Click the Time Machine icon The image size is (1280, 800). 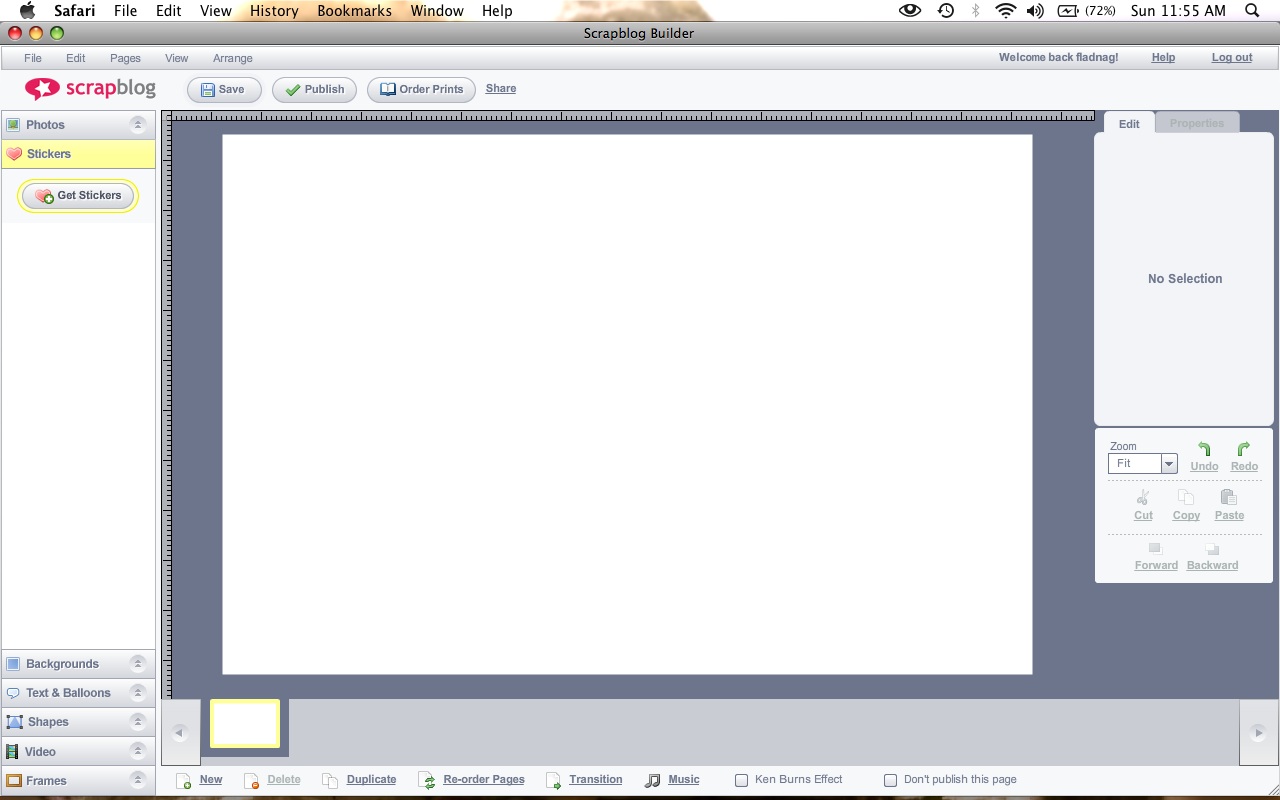pyautogui.click(x=945, y=11)
